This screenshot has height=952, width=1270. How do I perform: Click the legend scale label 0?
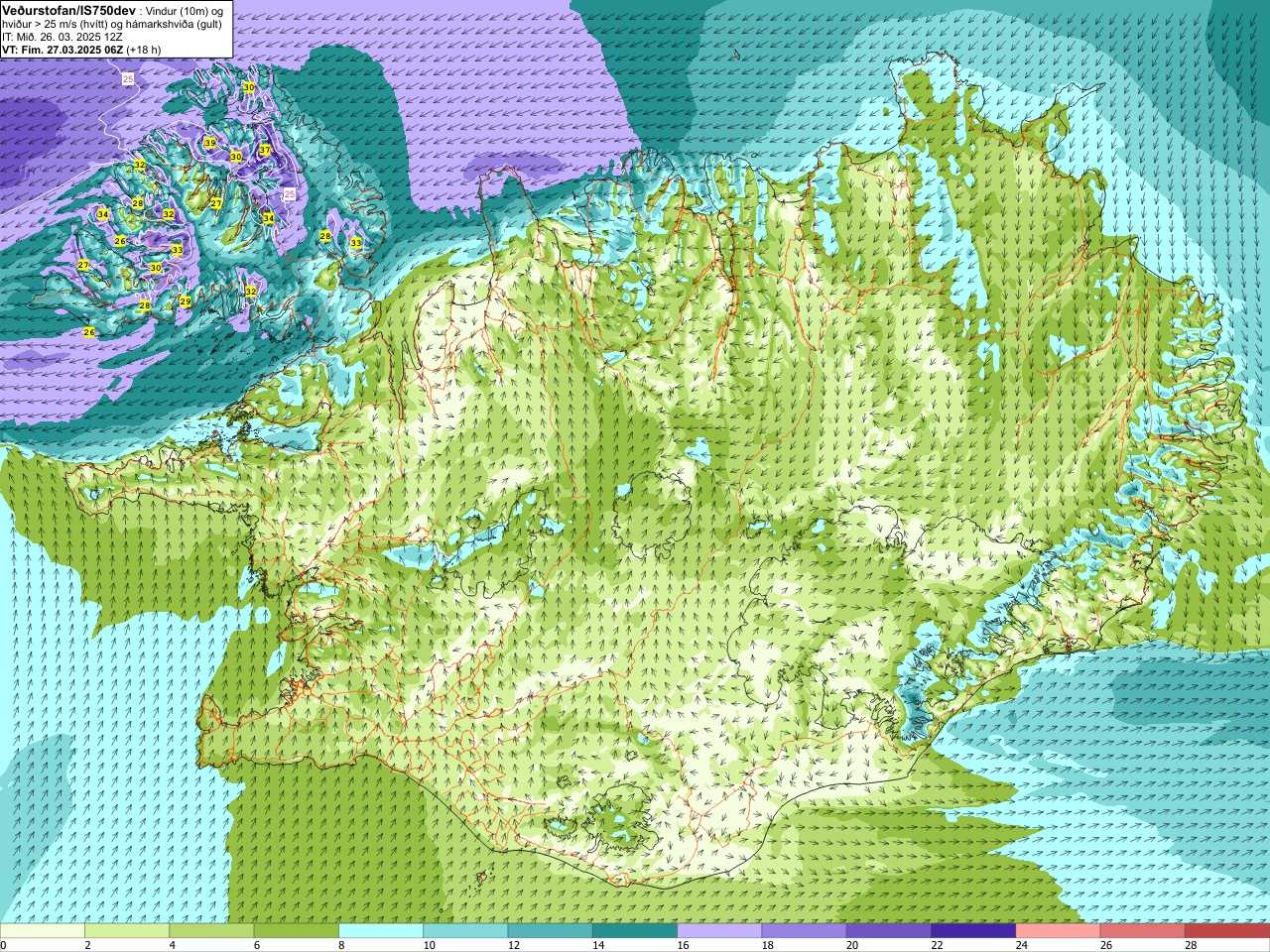pos(4,945)
